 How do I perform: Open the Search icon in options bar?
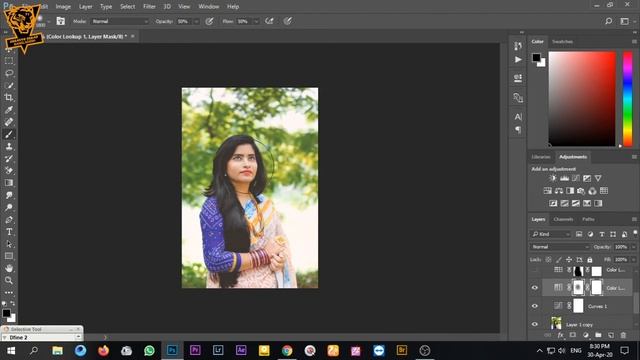coord(609,21)
